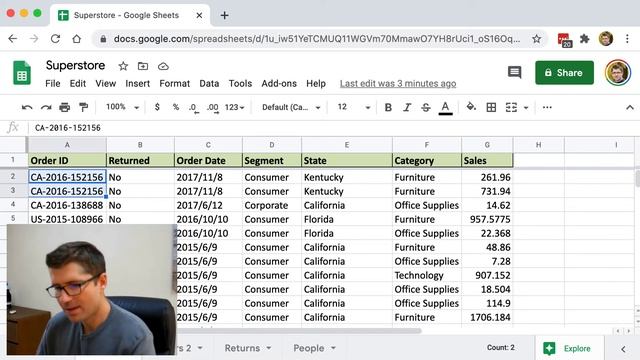The height and width of the screenshot is (360, 640).
Task: Open the 'Last edit was 3 minutes ago' link
Action: (398, 84)
